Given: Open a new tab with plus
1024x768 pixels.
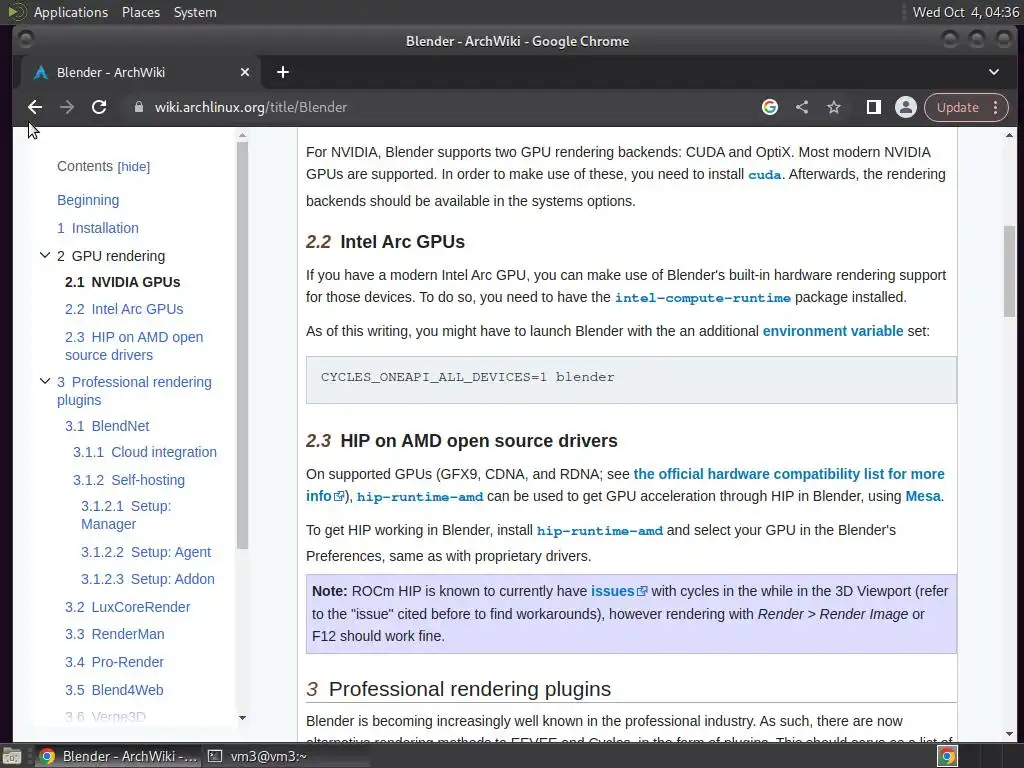Looking at the screenshot, I should pyautogui.click(x=283, y=72).
